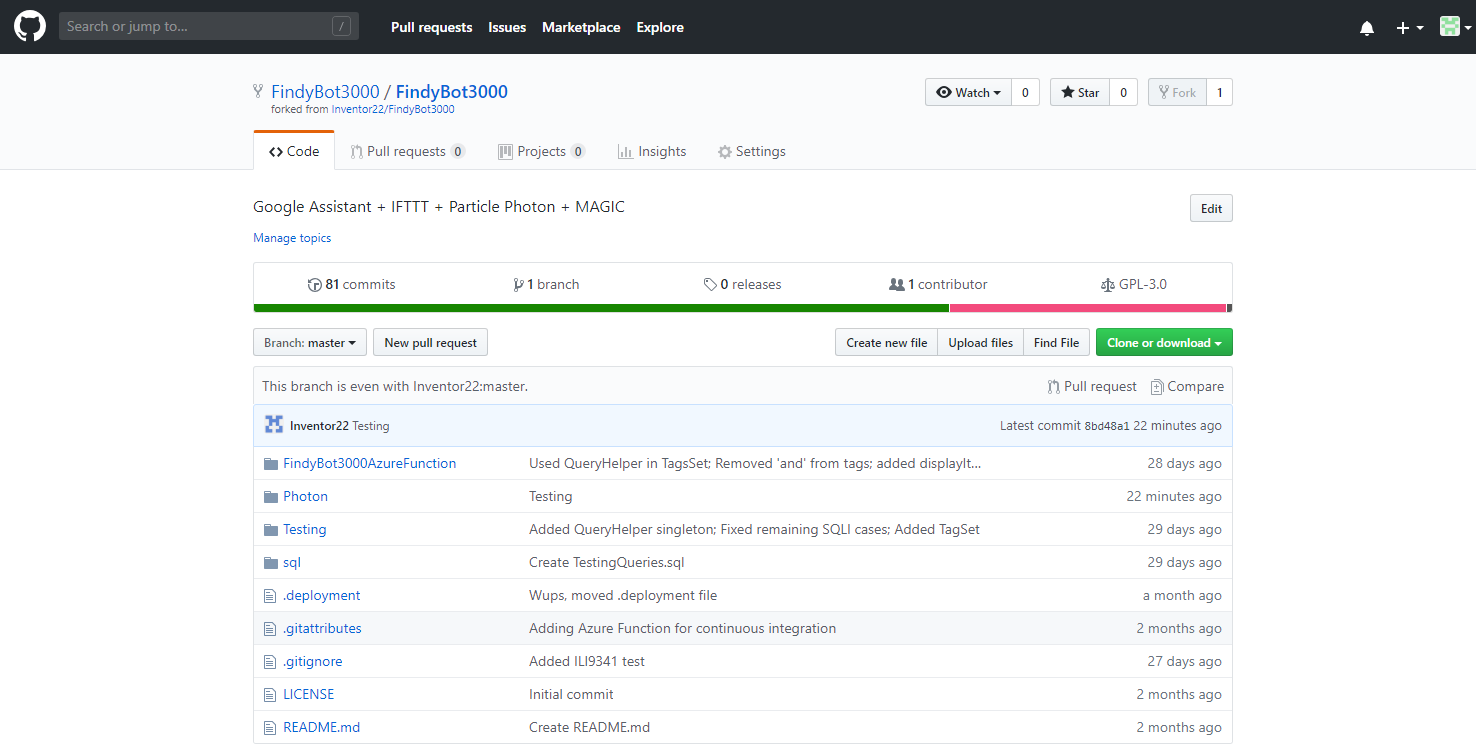This screenshot has width=1476, height=749.
Task: Click the Fork button
Action: click(x=1177, y=92)
